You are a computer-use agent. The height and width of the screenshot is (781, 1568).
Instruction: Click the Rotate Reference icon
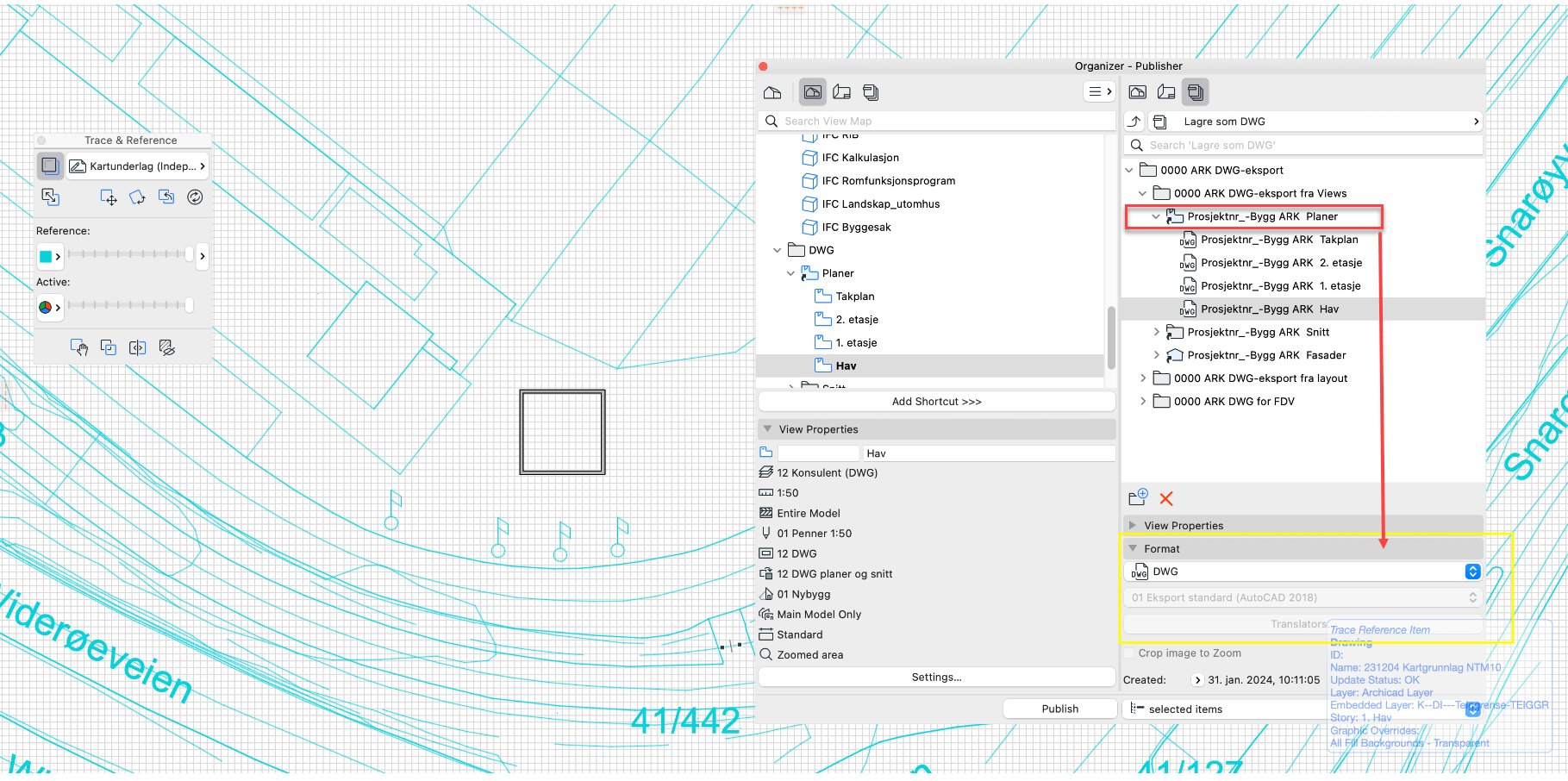(137, 197)
